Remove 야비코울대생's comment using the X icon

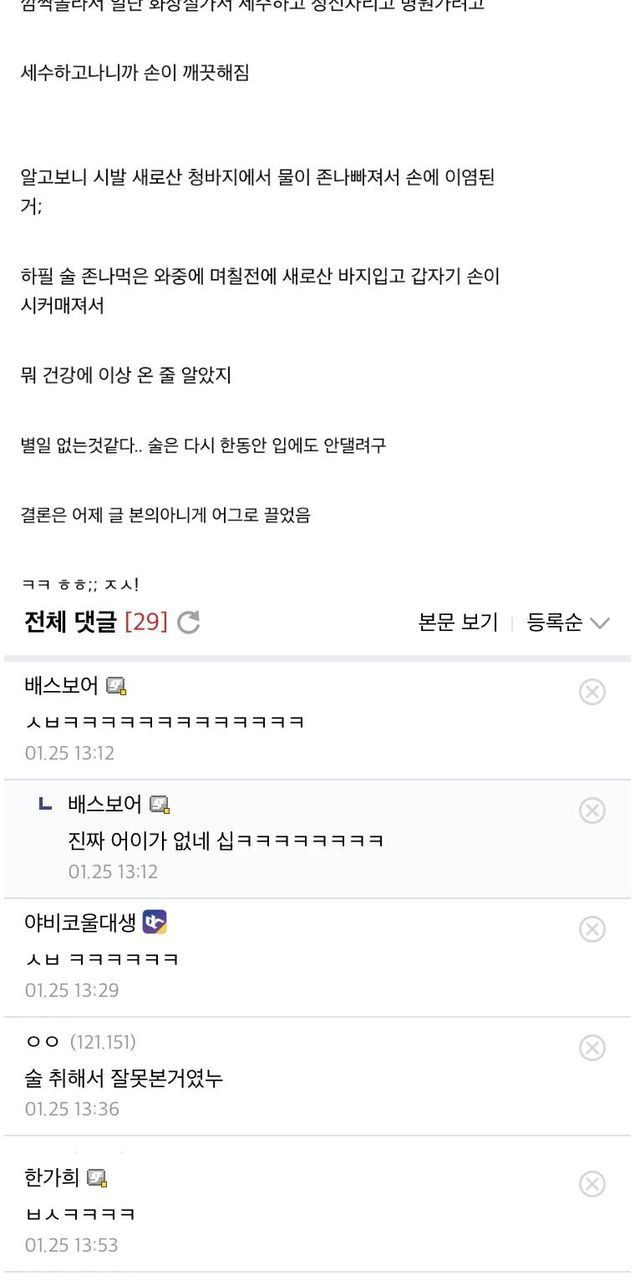(x=592, y=929)
